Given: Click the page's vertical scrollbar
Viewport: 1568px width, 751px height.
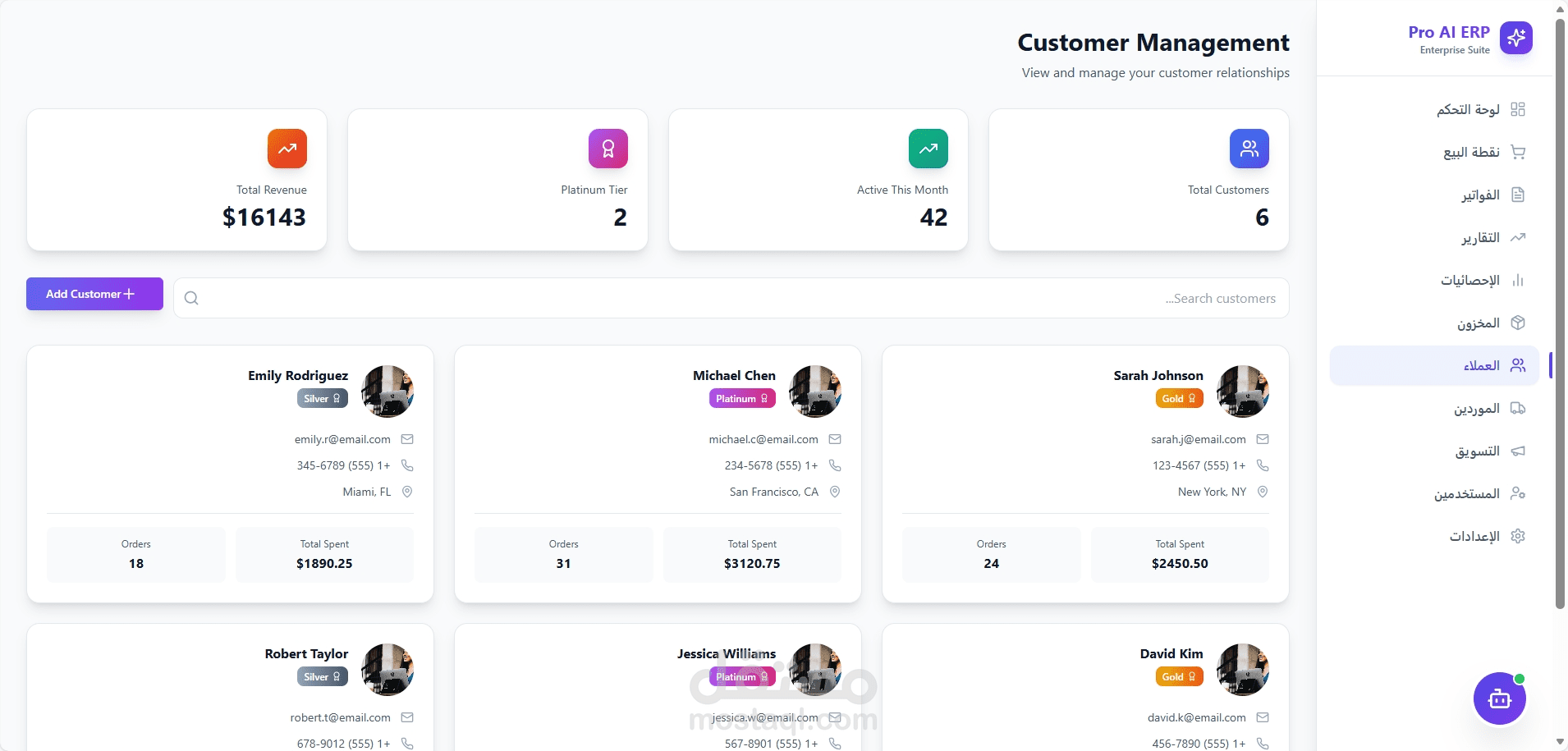Looking at the screenshot, I should 1560,312.
